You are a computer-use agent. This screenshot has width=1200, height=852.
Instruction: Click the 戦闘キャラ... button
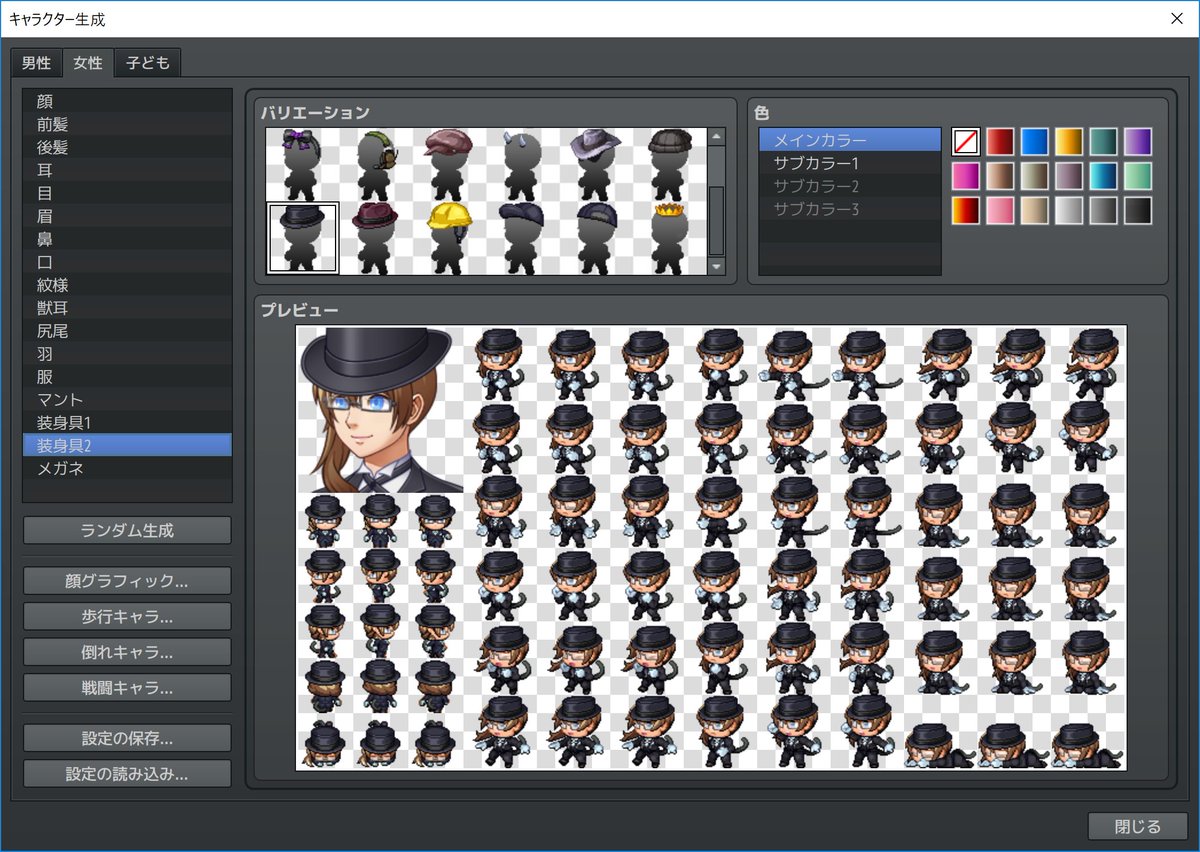127,688
